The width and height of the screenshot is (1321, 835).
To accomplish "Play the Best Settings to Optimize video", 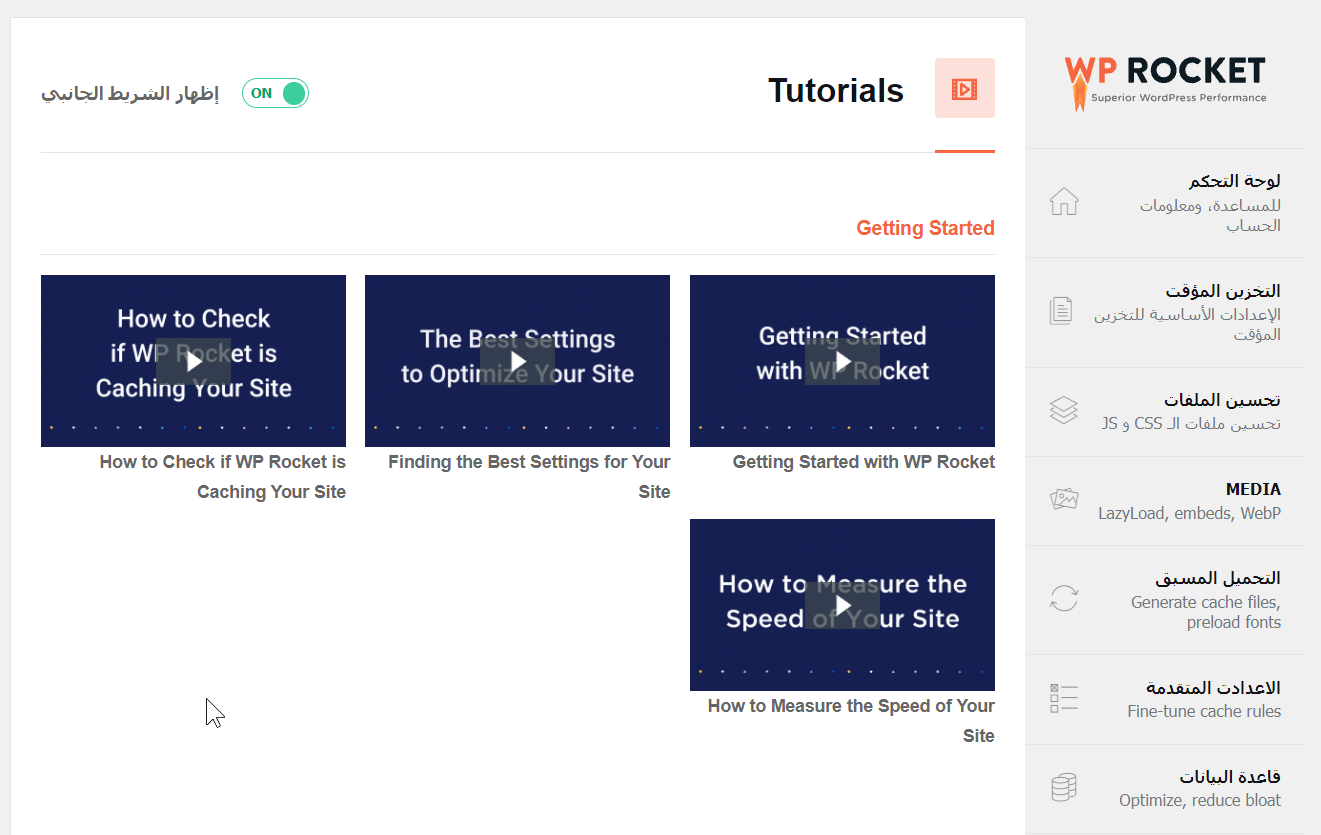I will tap(517, 361).
